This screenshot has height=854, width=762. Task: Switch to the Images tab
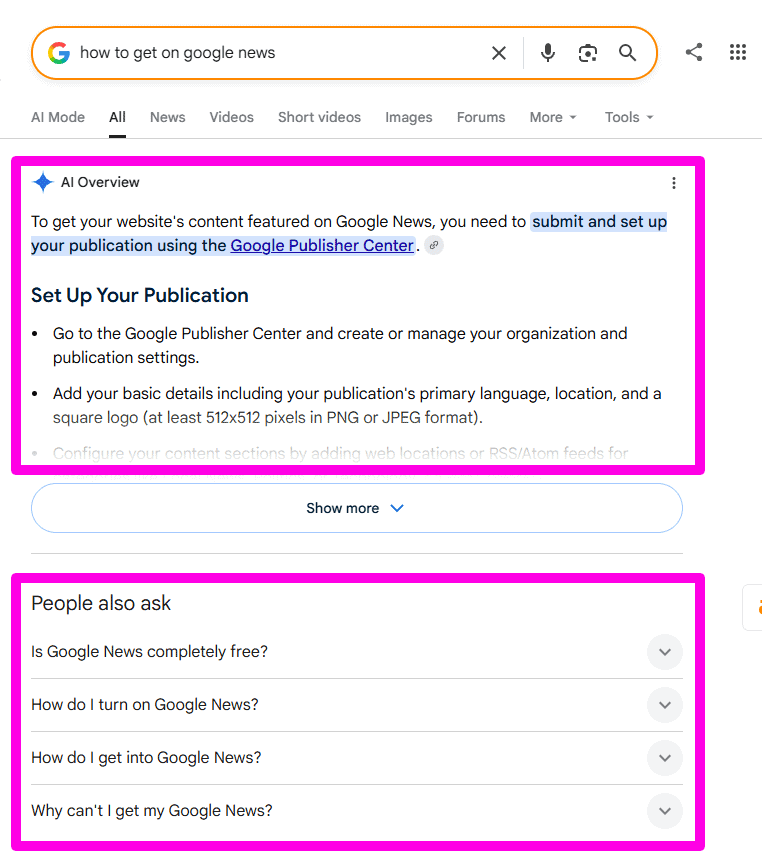(409, 117)
